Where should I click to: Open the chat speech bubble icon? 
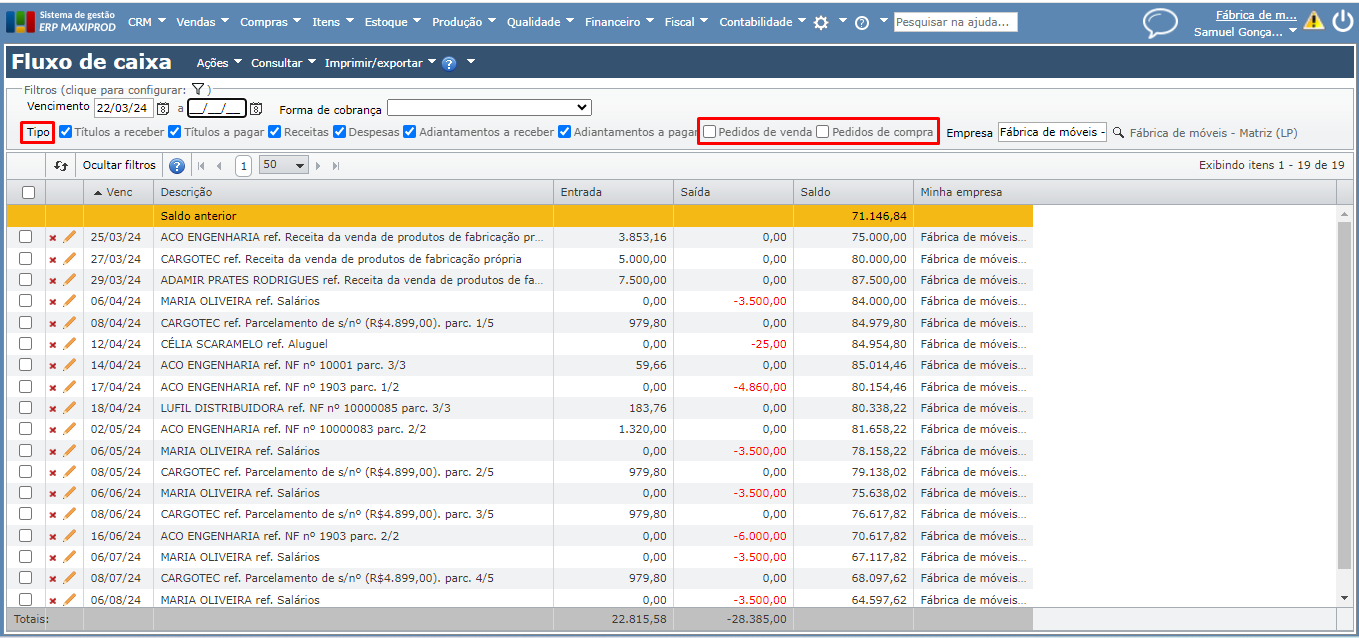point(1160,22)
